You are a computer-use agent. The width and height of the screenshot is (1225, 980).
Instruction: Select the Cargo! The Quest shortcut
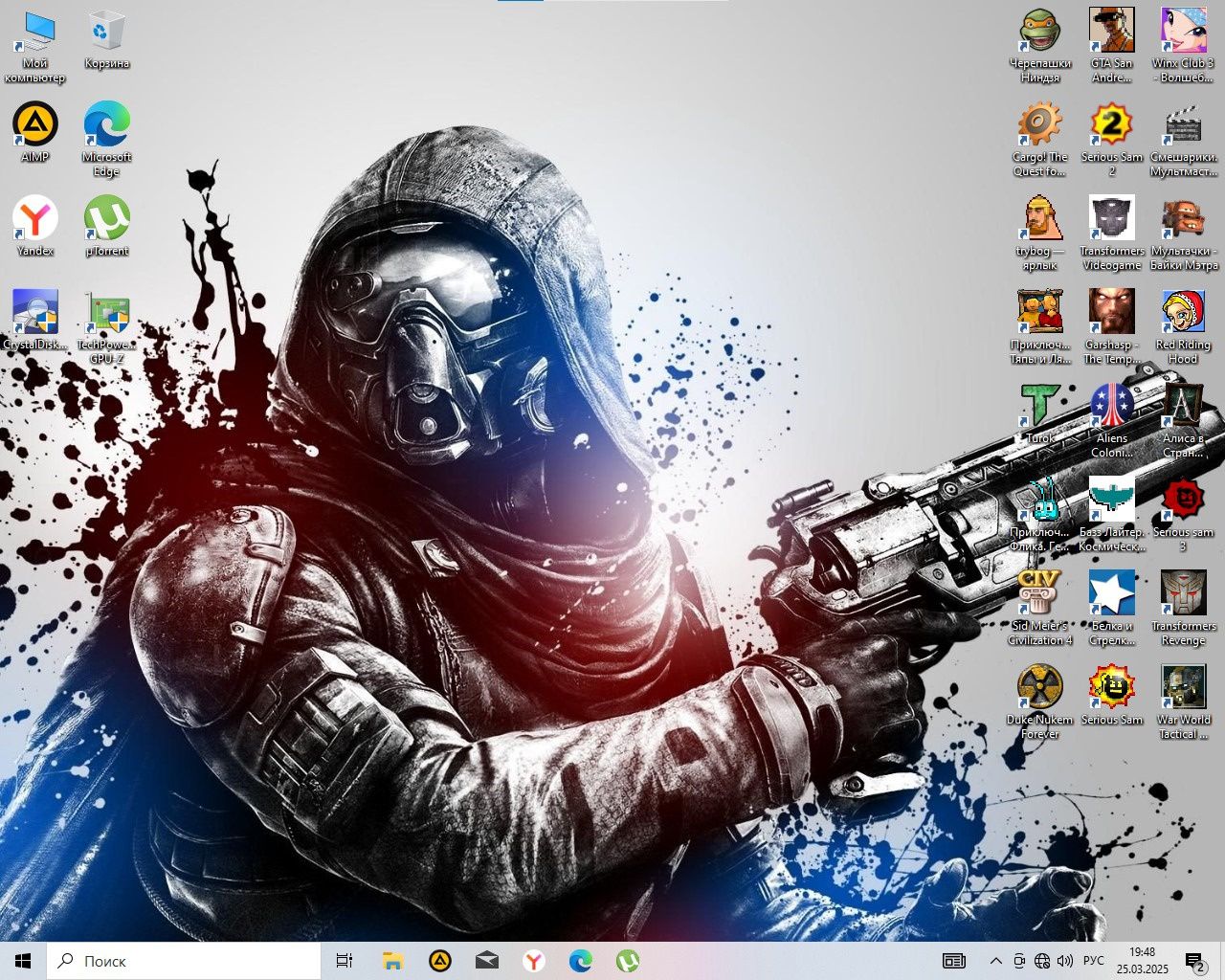1040,141
